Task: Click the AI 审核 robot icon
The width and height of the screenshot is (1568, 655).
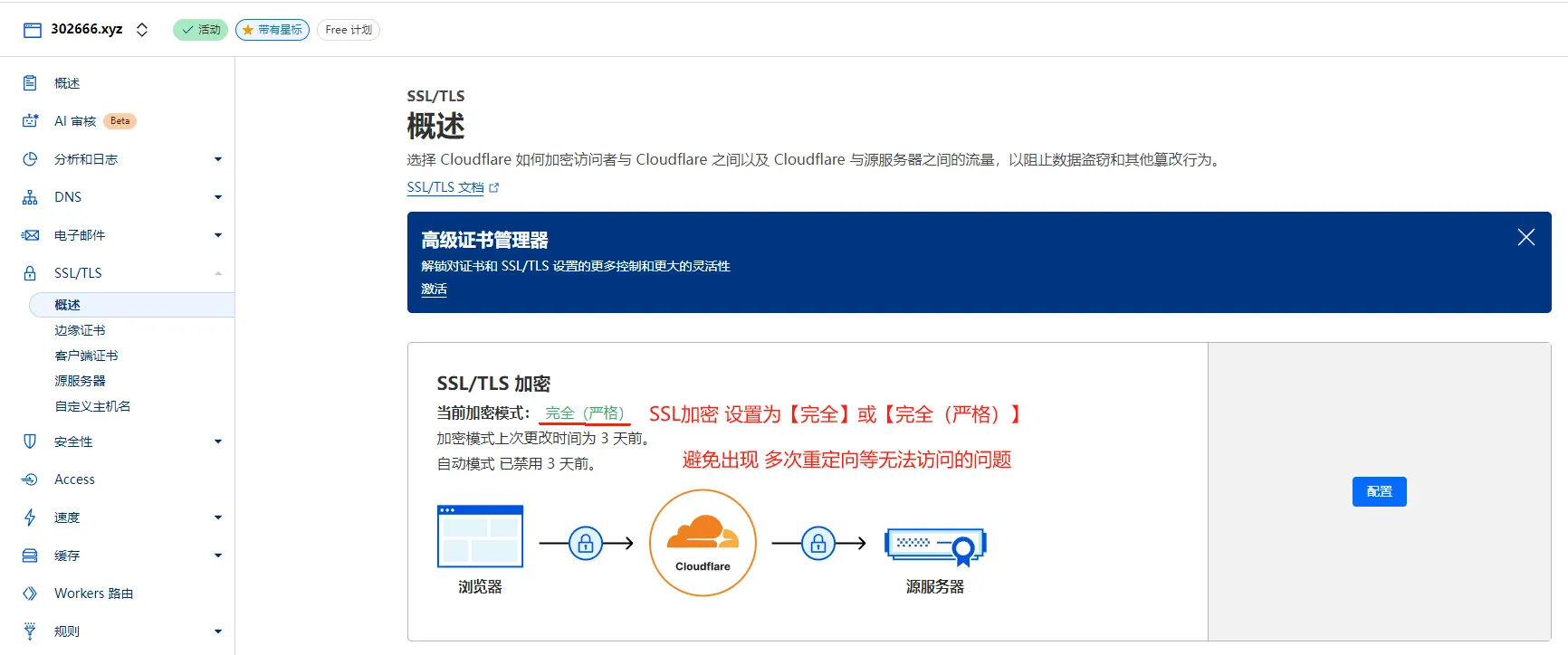Action: (x=30, y=121)
